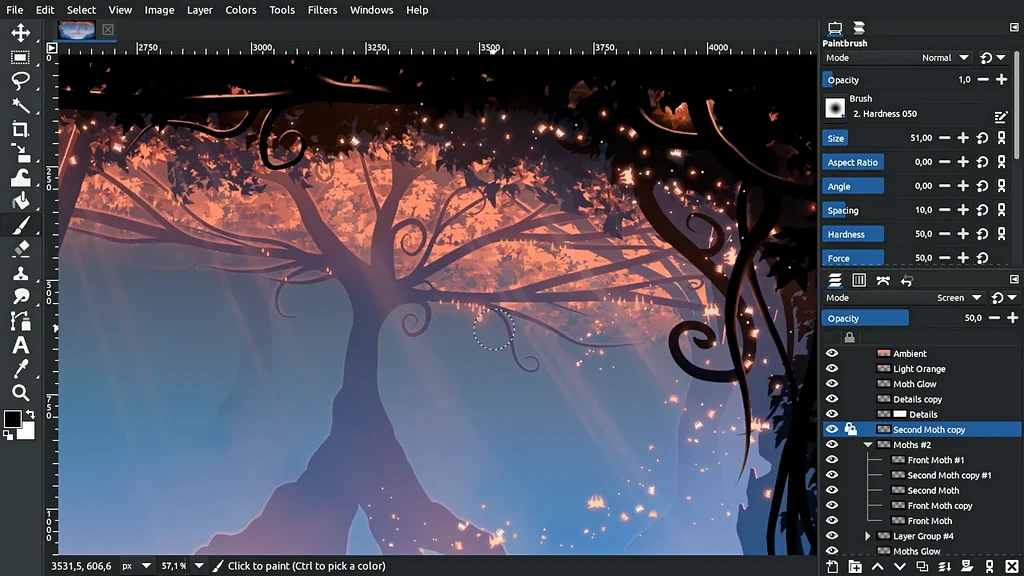Open the Filters menu

(322, 10)
